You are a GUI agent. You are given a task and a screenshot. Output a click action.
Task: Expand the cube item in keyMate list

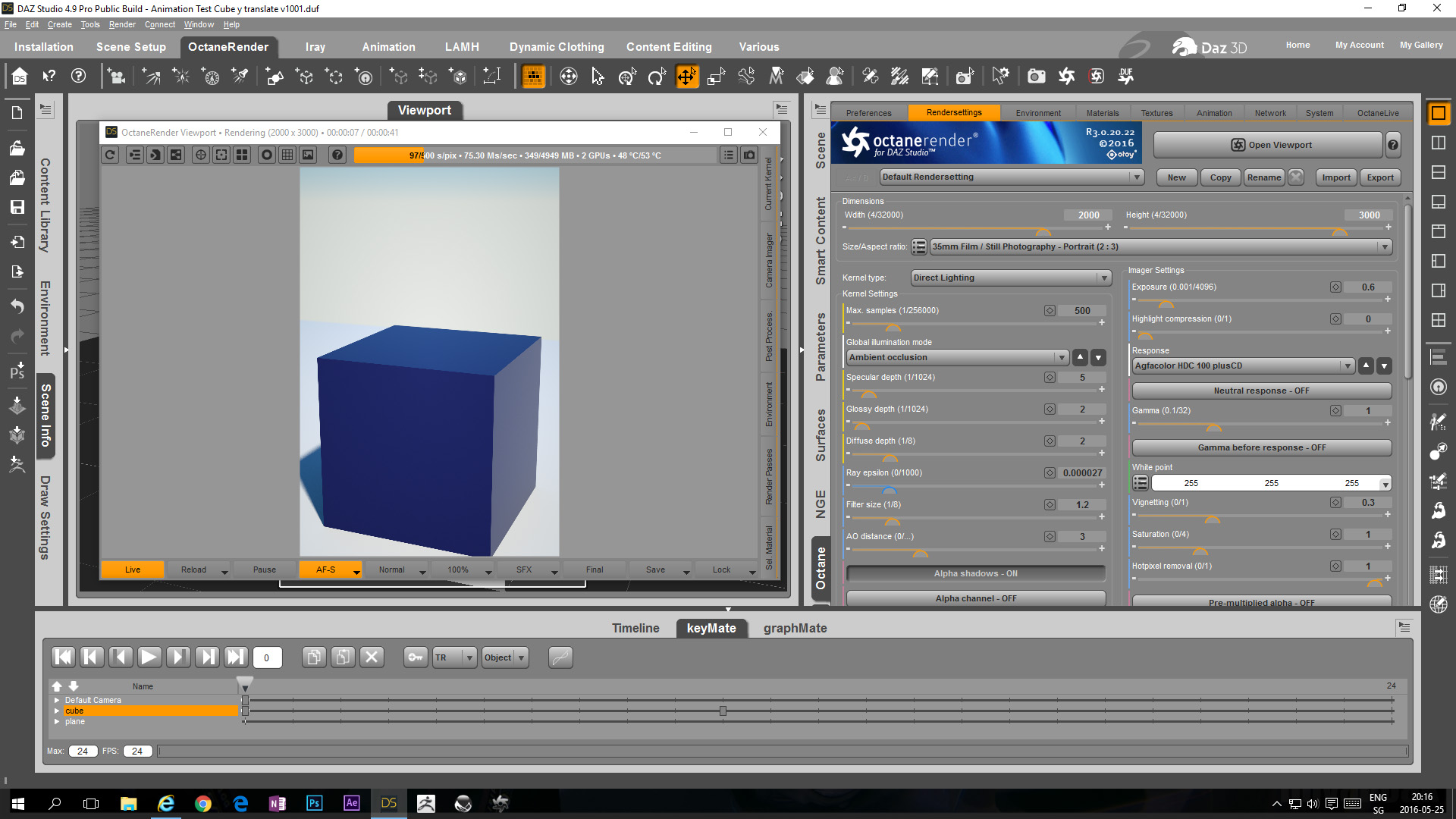pyautogui.click(x=57, y=711)
